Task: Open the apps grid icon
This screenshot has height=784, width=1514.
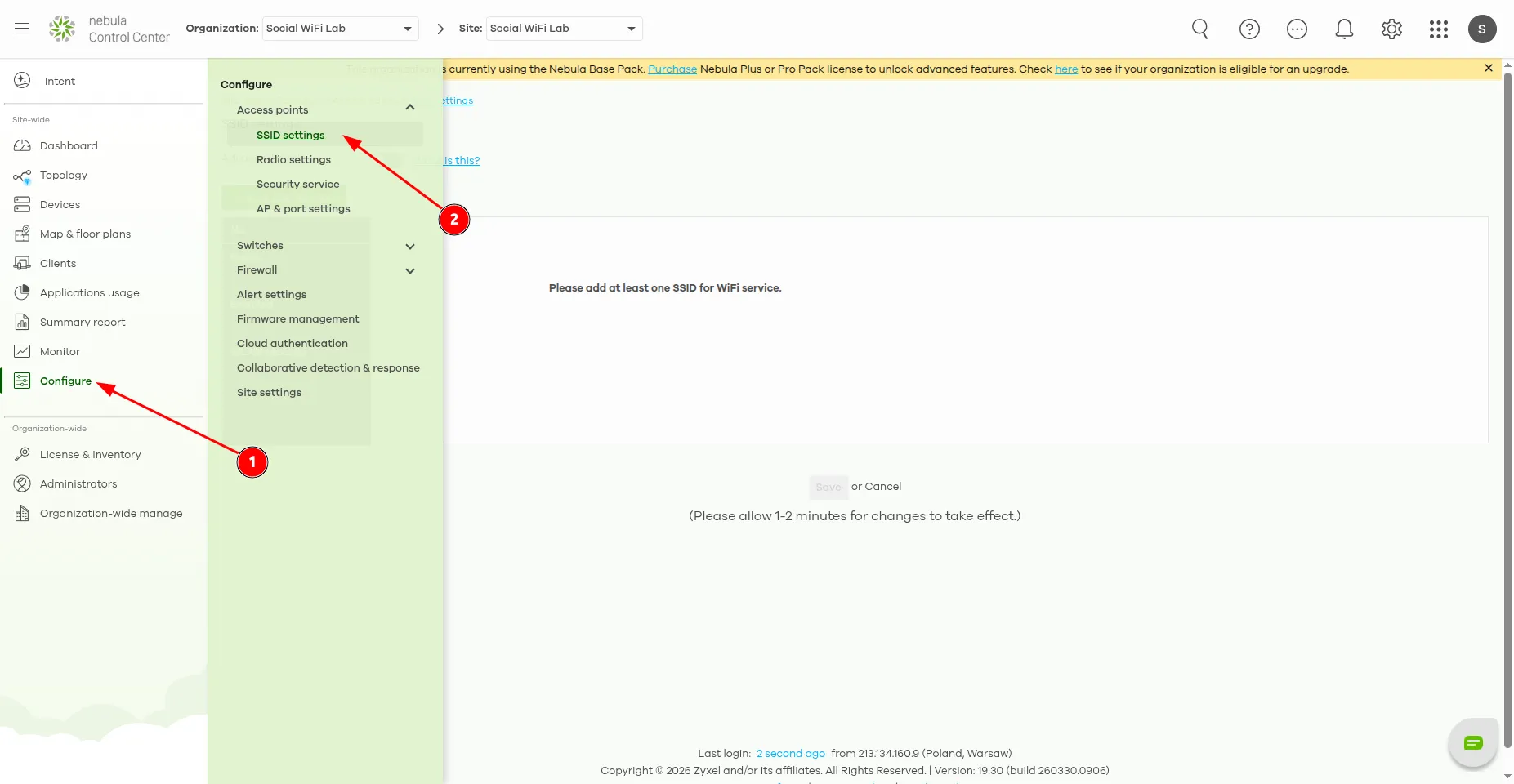Action: click(x=1439, y=29)
